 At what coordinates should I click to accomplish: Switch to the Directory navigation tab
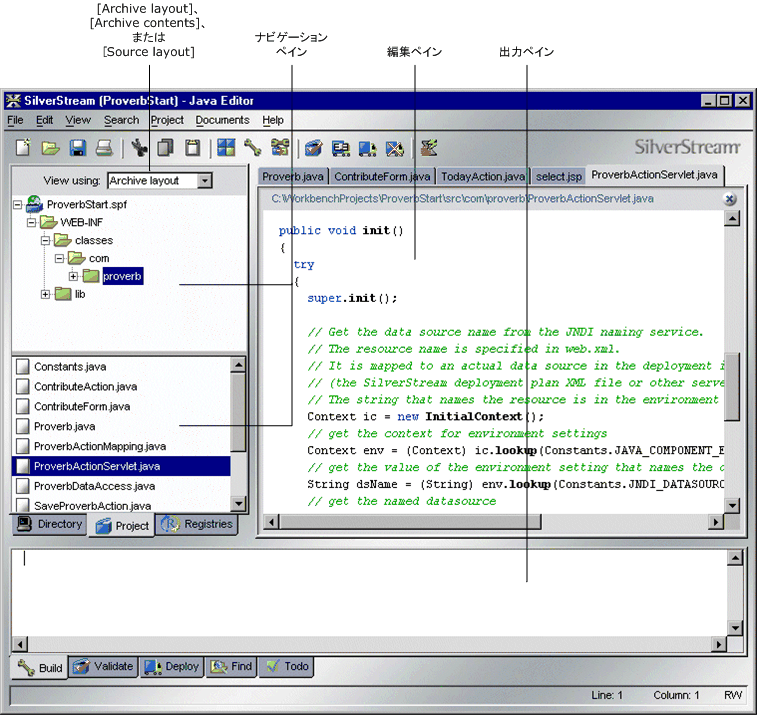(x=49, y=524)
